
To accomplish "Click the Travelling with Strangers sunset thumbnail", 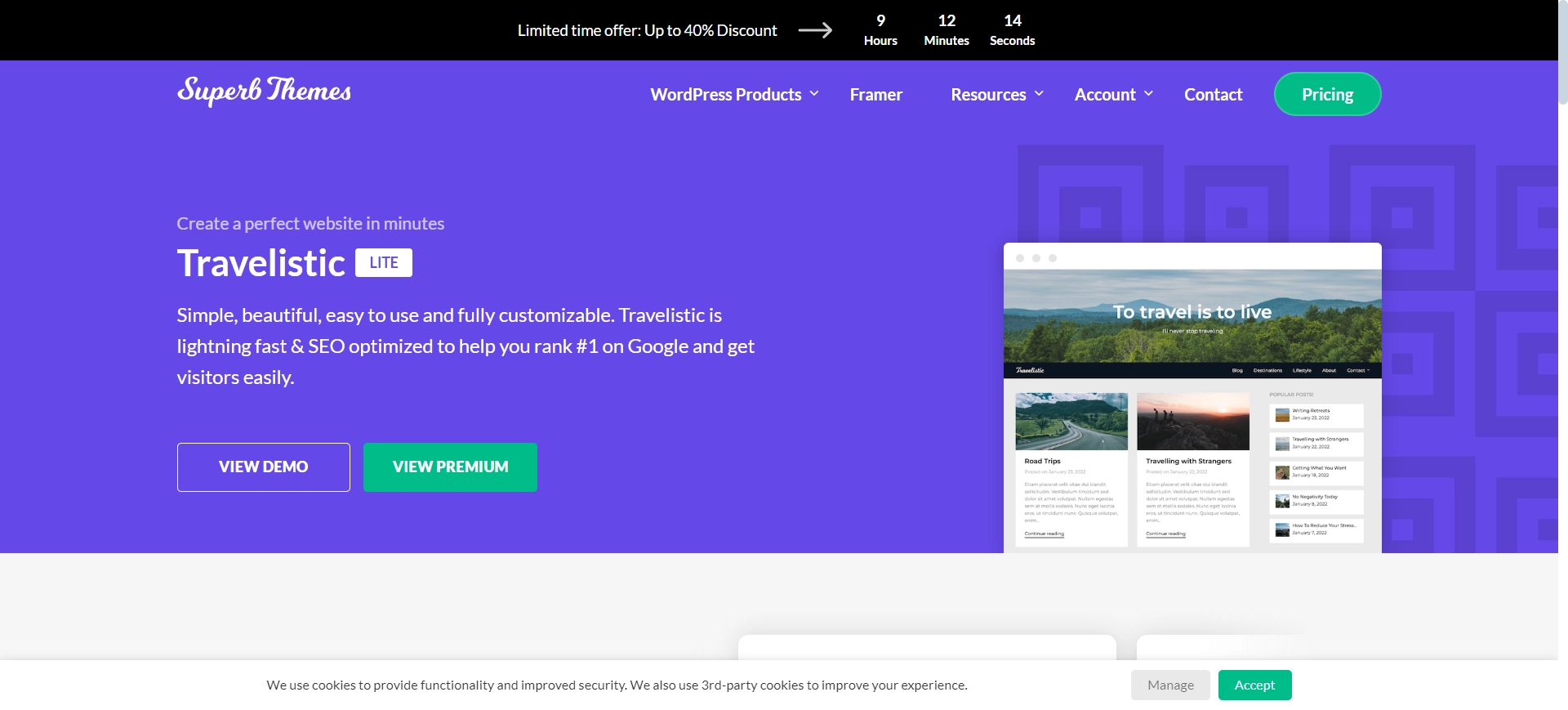I will click(1192, 422).
